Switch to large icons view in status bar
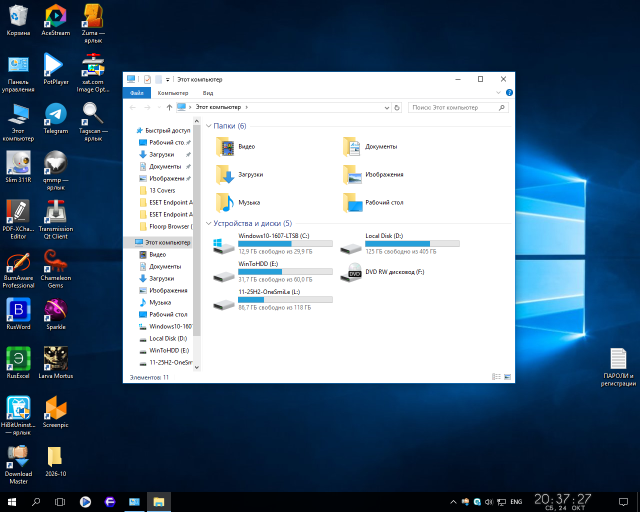 [507, 377]
